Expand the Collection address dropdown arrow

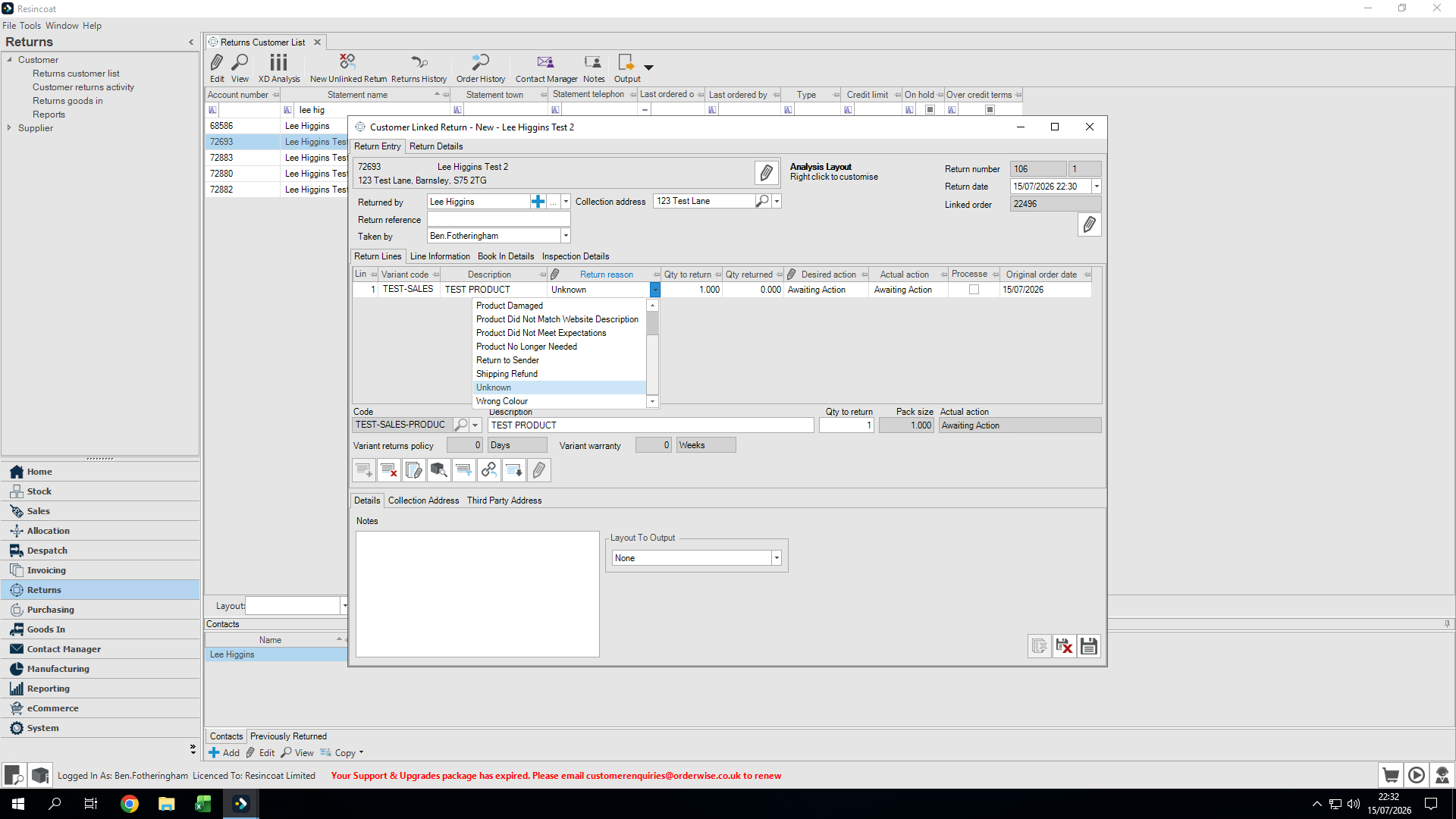(x=777, y=201)
